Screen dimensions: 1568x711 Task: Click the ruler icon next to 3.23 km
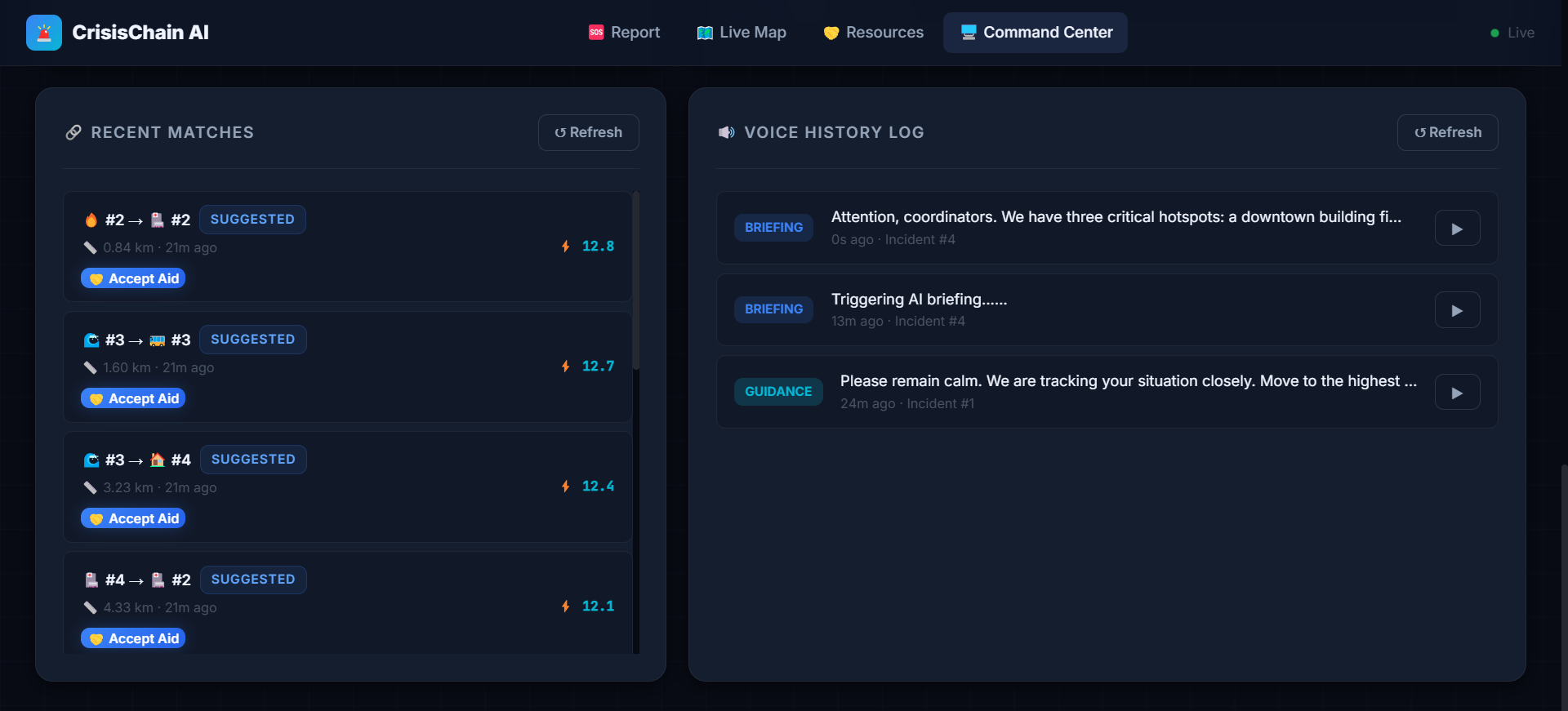point(91,488)
